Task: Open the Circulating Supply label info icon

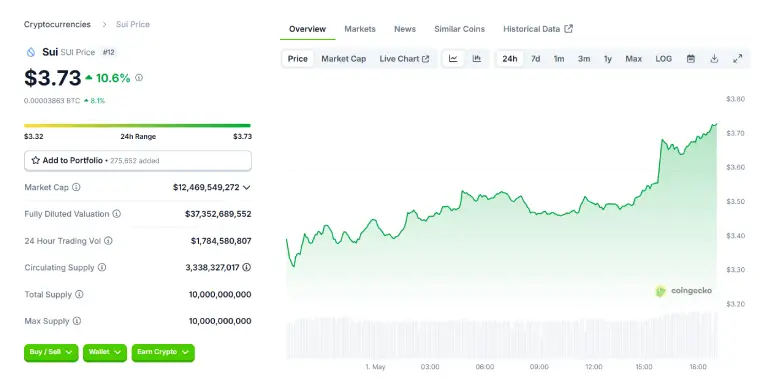Action: pyautogui.click(x=102, y=267)
